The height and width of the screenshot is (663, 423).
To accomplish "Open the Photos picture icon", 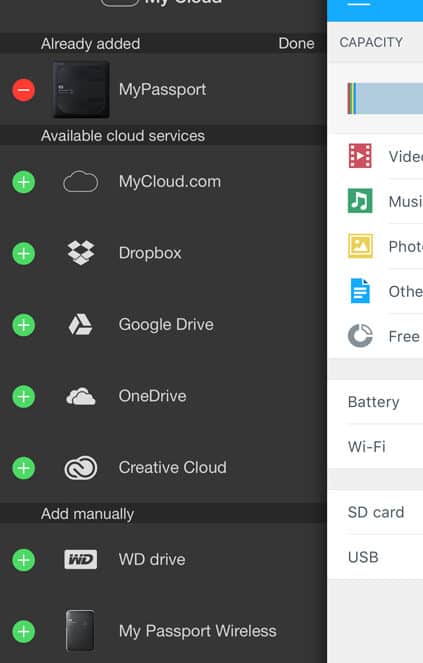I will [360, 246].
